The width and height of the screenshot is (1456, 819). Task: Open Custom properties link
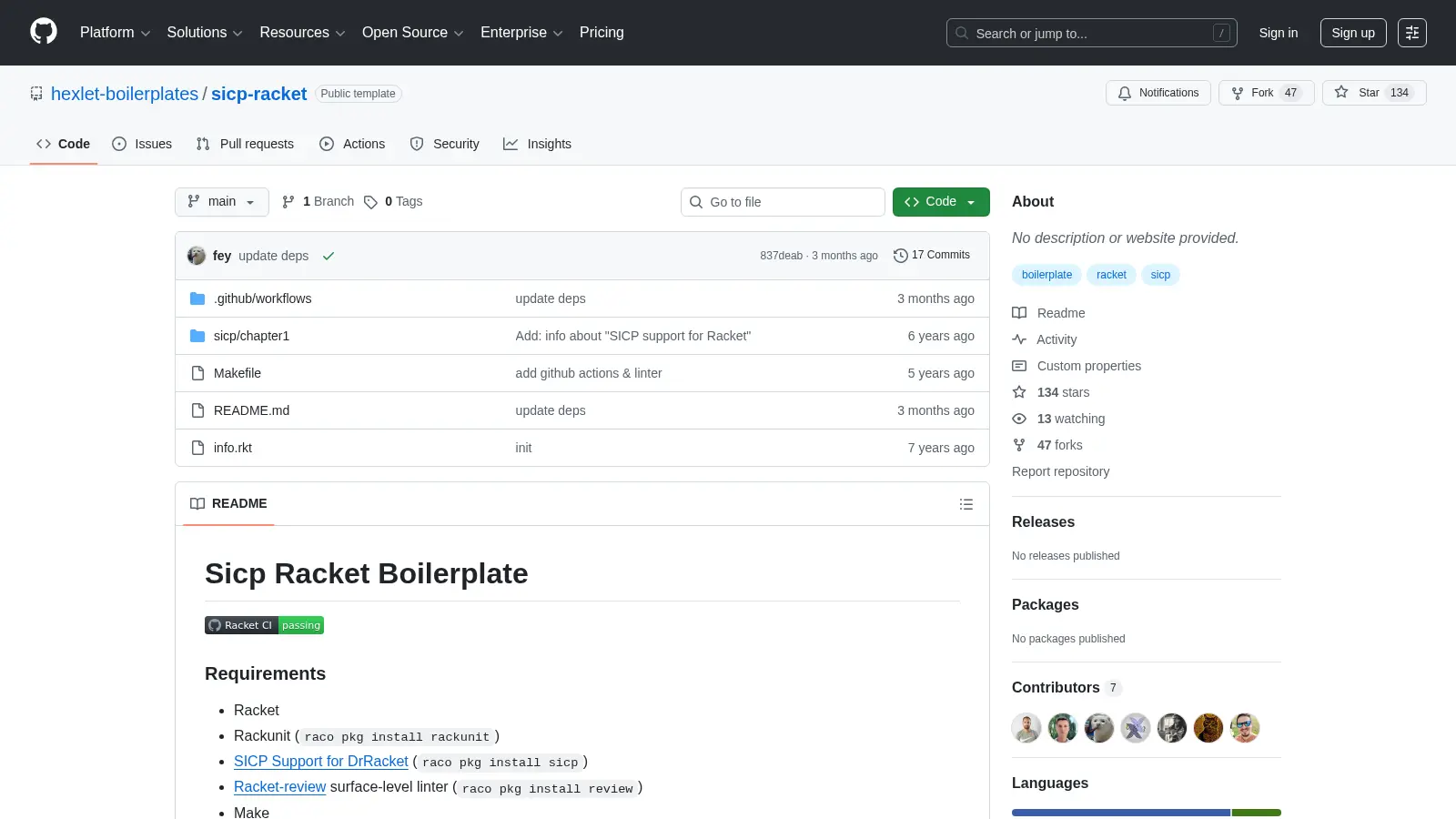tap(1077, 366)
